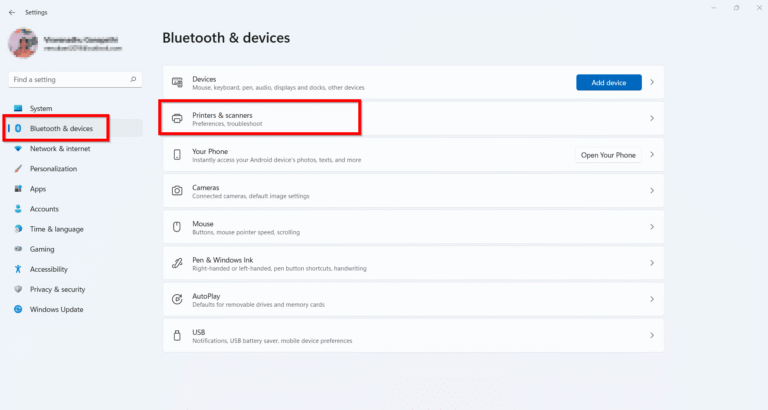
Task: Click the AutoPlay icon
Action: click(x=177, y=299)
